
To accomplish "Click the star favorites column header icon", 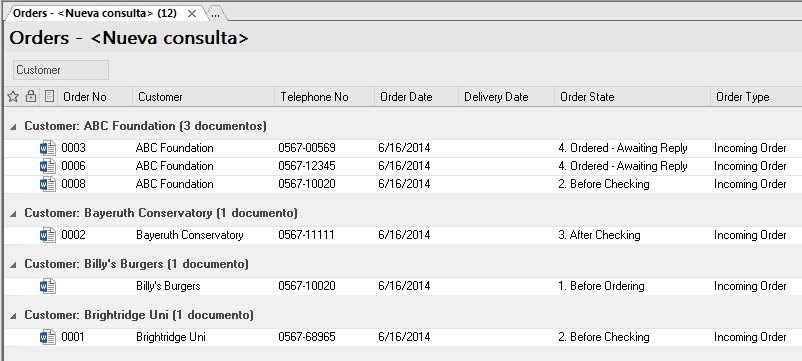I will coord(13,96).
